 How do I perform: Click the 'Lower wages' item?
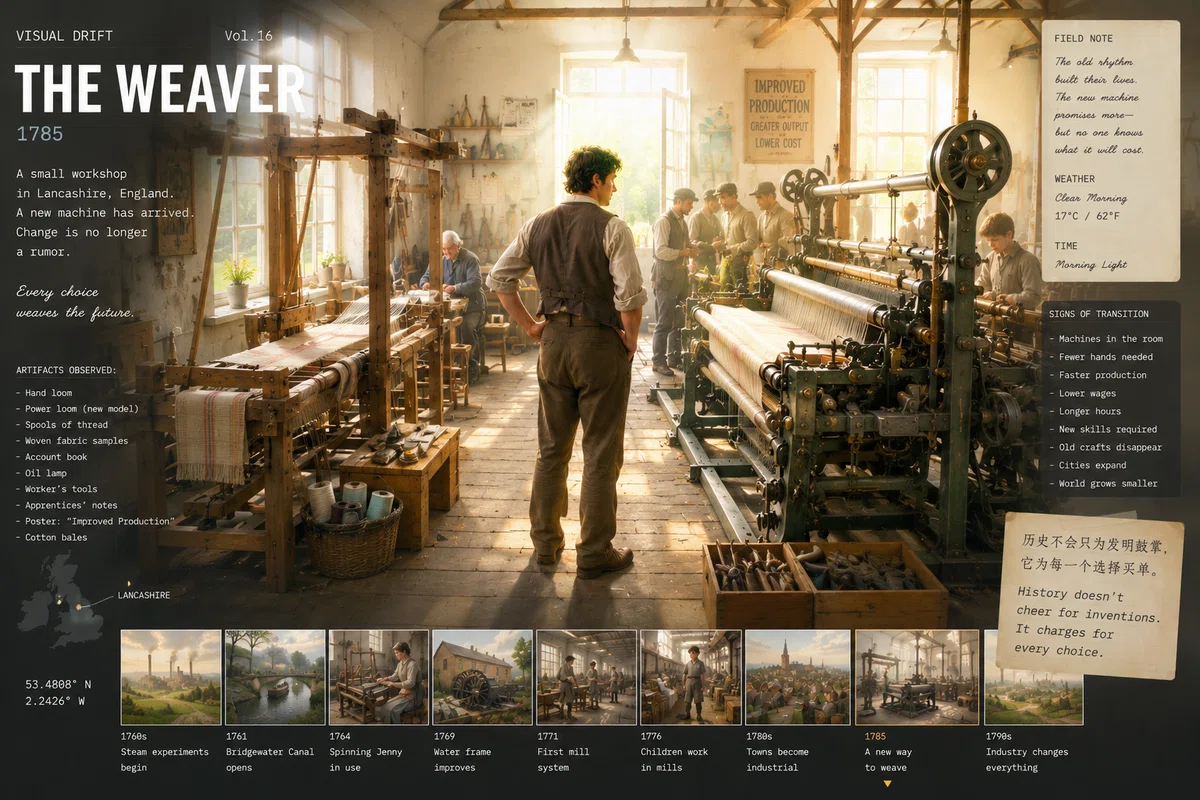click(x=1084, y=393)
